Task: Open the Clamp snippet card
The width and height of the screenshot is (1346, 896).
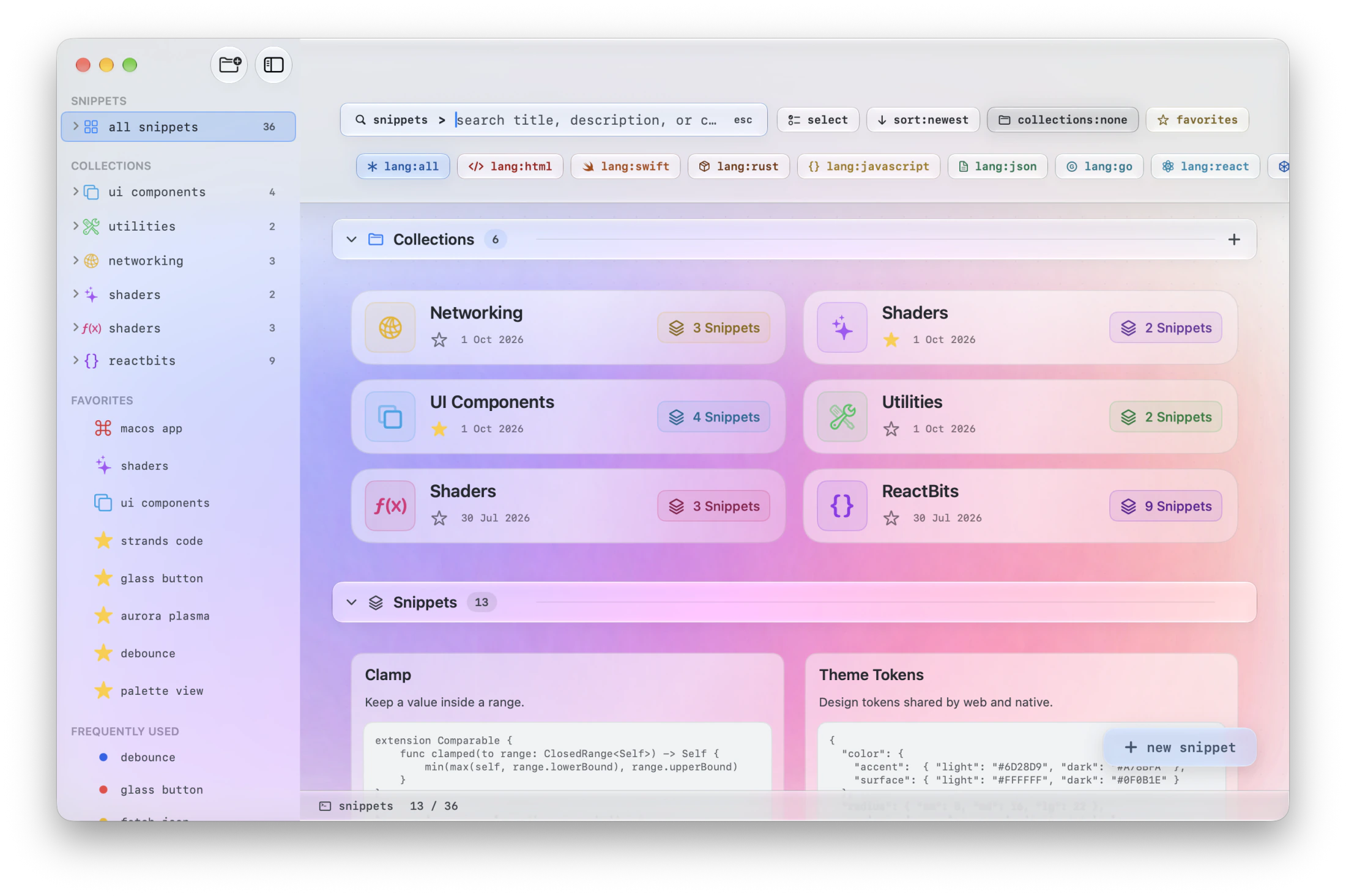Action: [568, 722]
